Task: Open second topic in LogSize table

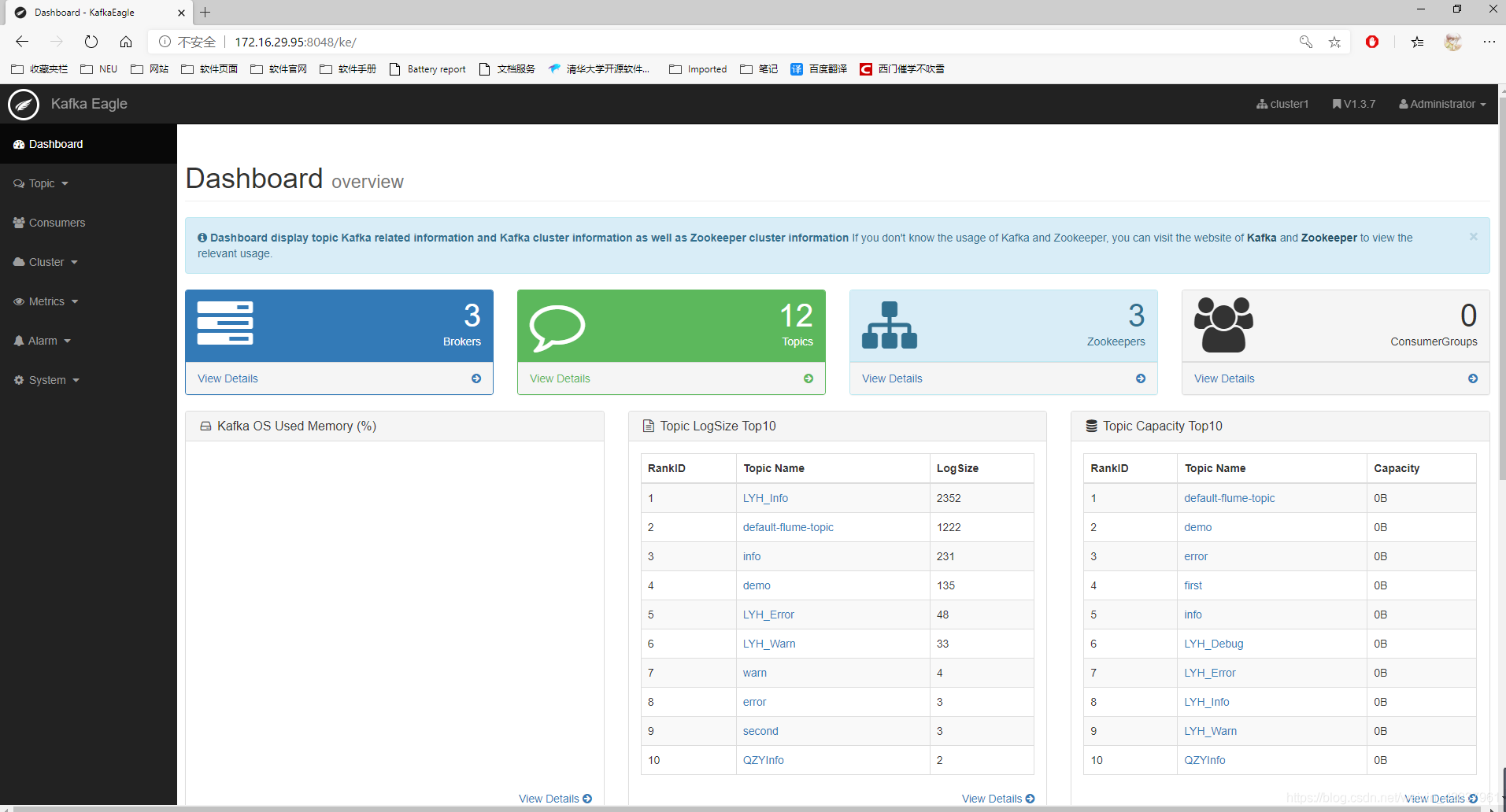Action: point(760,731)
